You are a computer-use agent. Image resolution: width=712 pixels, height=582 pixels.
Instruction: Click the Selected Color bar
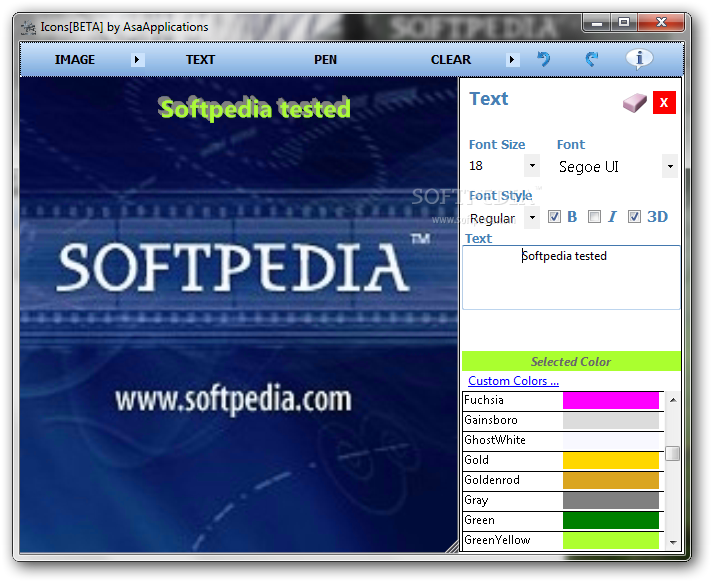coord(571,361)
